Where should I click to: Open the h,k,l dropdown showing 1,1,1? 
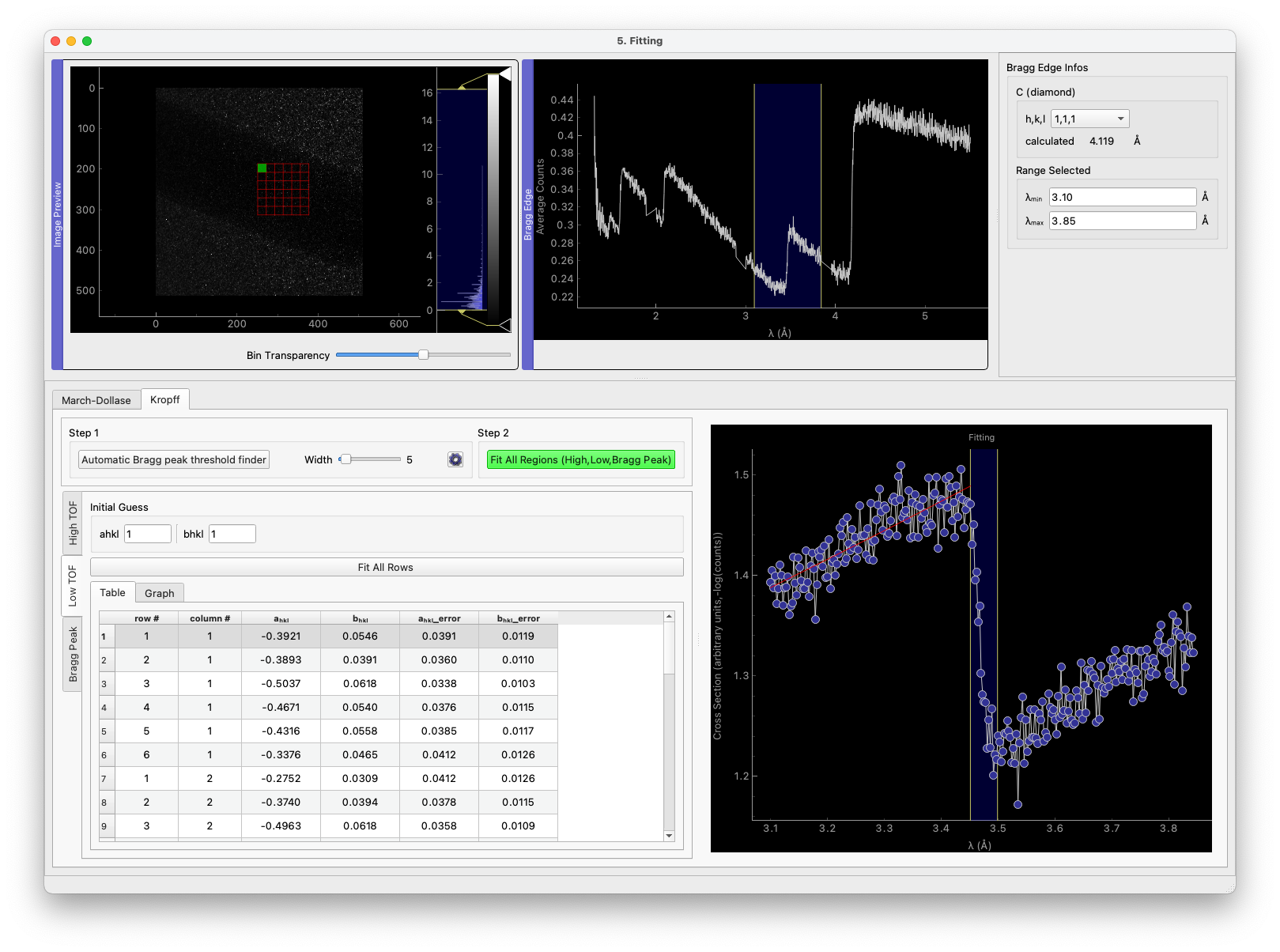coord(1089,119)
